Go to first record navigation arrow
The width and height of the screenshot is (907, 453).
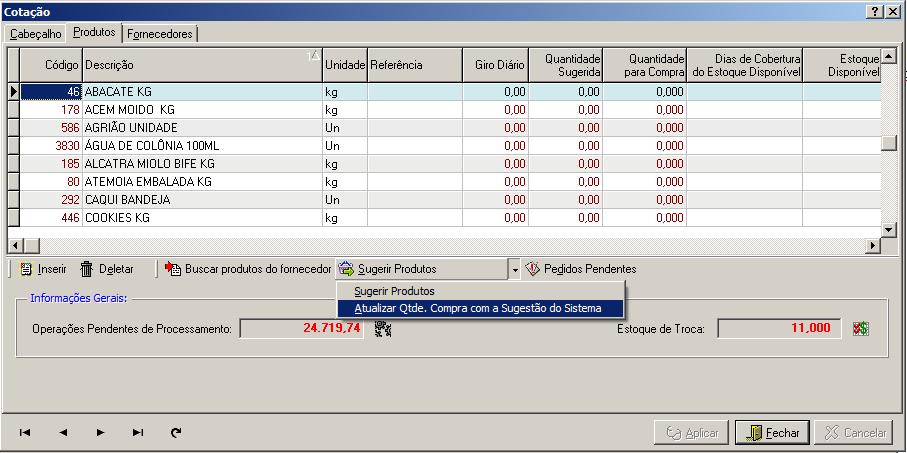tap(25, 432)
